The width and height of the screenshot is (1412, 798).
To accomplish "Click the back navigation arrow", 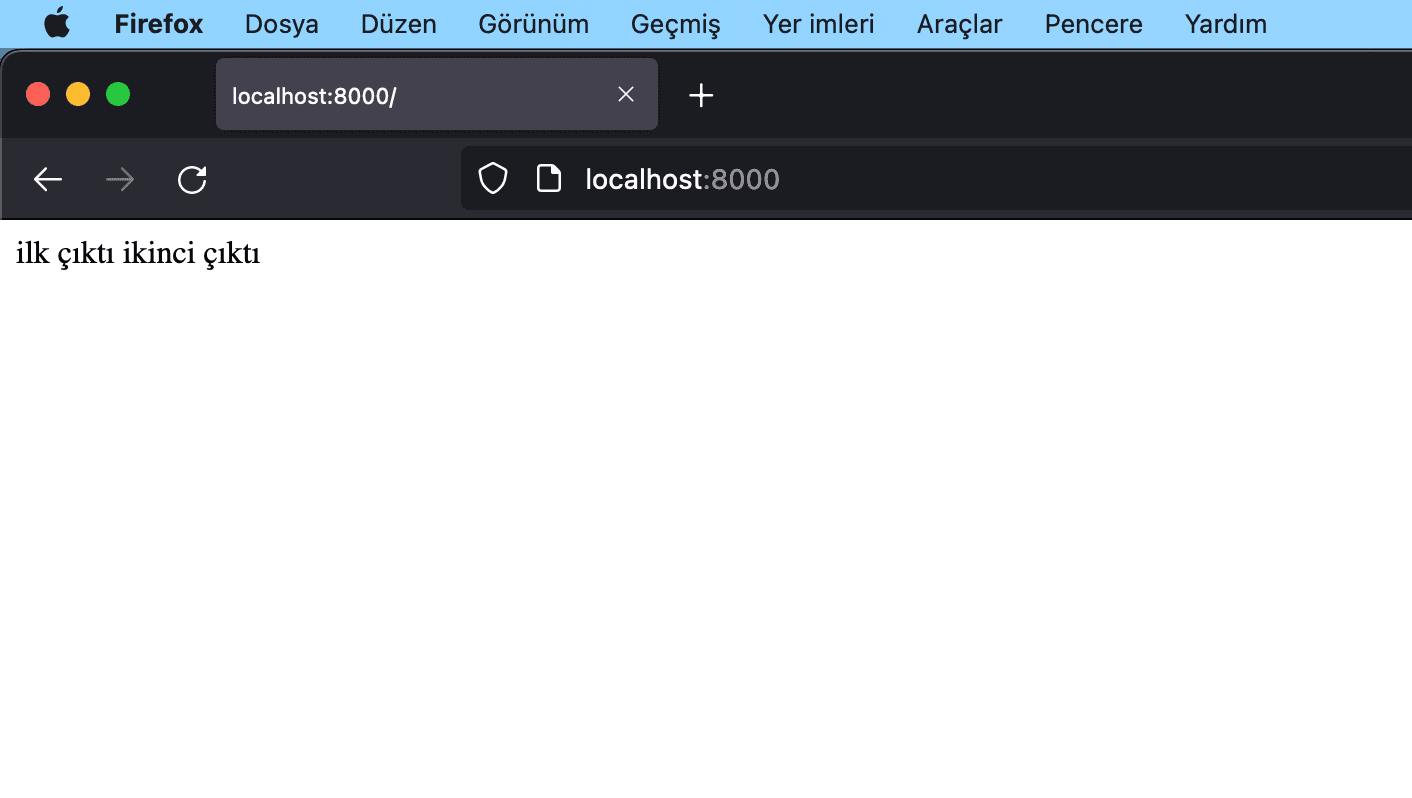I will click(x=47, y=179).
